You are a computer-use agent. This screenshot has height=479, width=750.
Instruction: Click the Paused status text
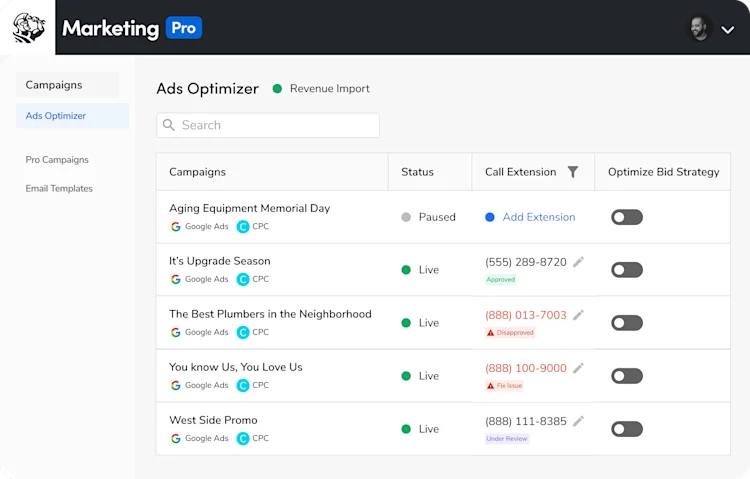(x=437, y=217)
